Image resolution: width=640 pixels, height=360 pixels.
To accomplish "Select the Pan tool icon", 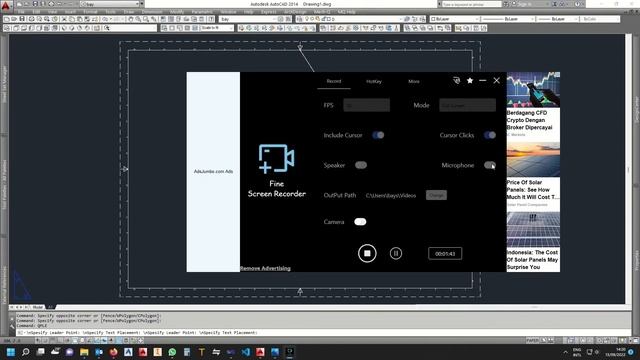I will (130, 19).
